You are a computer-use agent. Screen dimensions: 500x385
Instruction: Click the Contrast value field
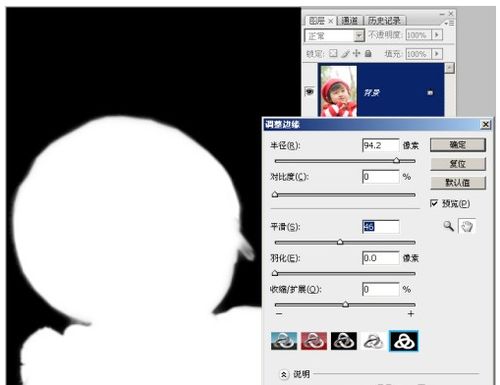(x=381, y=177)
